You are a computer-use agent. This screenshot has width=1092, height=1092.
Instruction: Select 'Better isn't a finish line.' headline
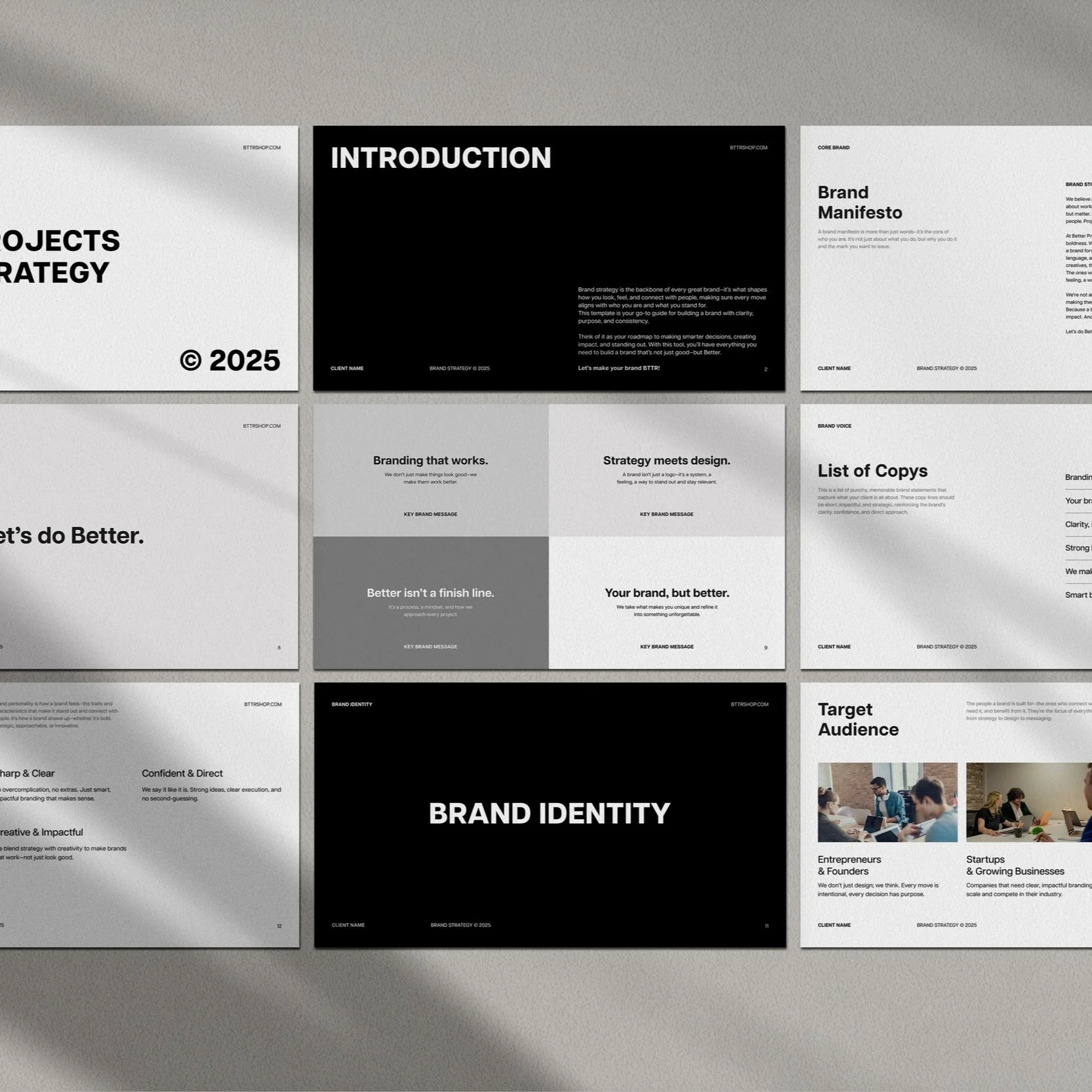430,593
